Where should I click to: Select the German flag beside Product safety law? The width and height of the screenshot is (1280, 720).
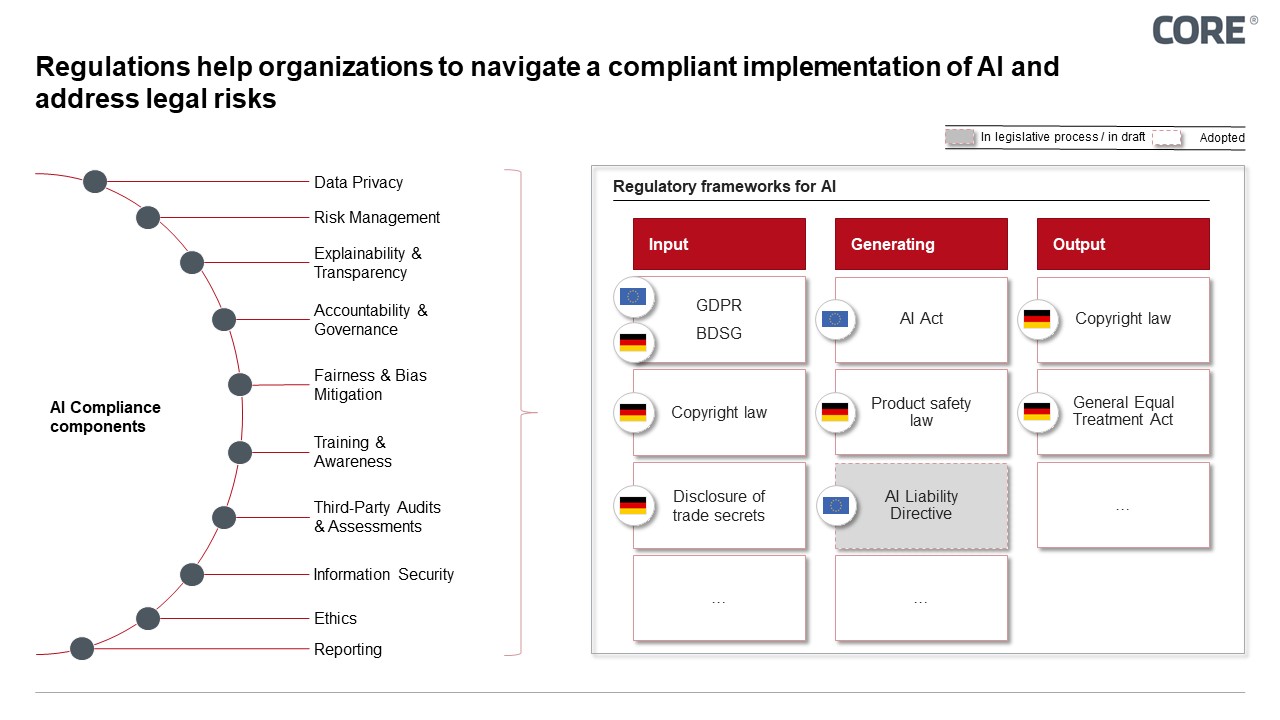tap(836, 412)
